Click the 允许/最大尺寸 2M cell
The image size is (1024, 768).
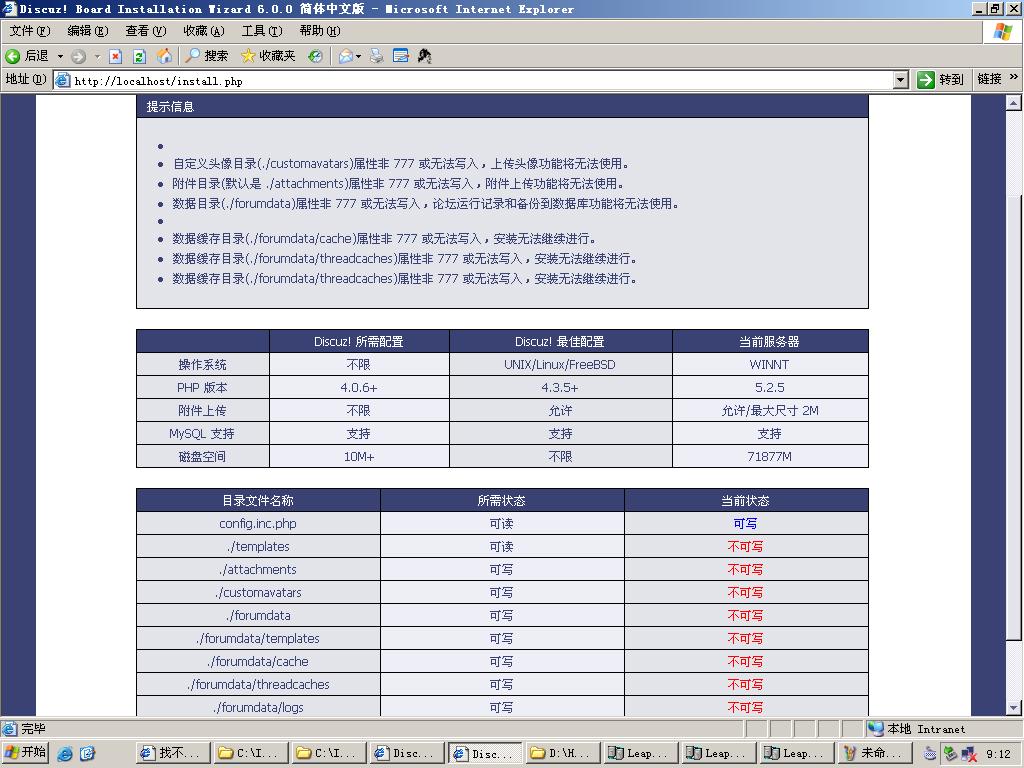[770, 410]
